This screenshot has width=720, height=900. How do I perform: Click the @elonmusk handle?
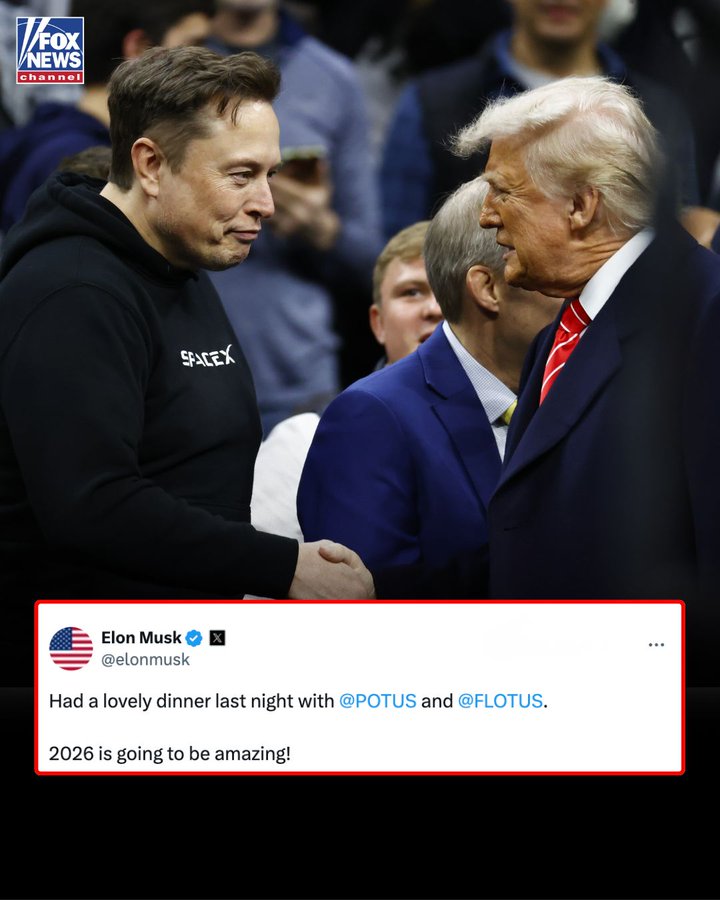click(x=145, y=660)
